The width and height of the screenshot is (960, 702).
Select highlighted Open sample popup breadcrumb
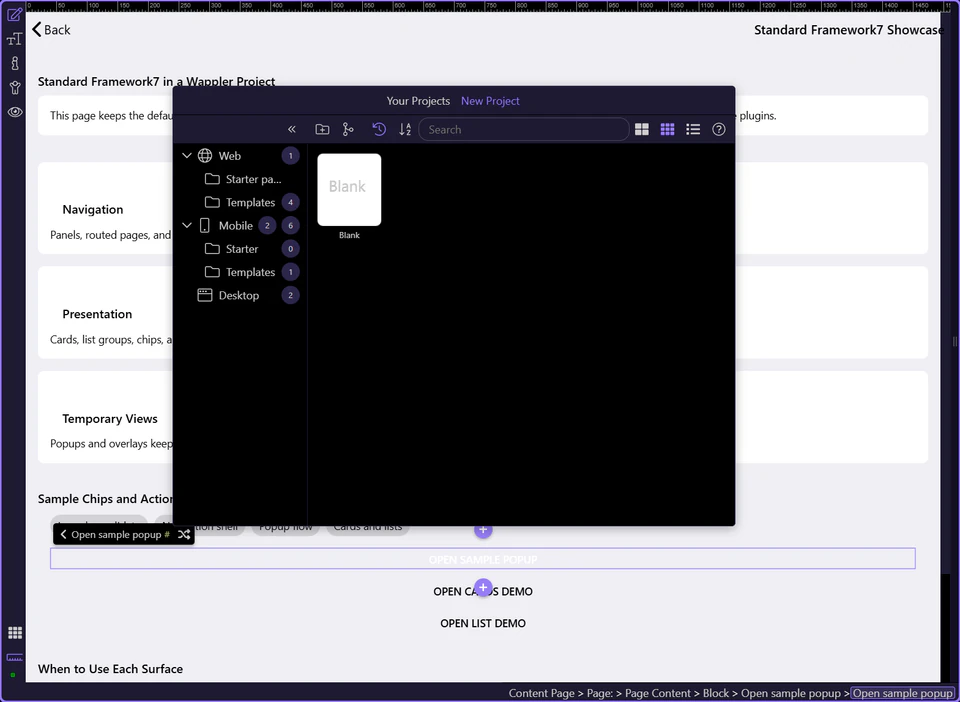902,693
